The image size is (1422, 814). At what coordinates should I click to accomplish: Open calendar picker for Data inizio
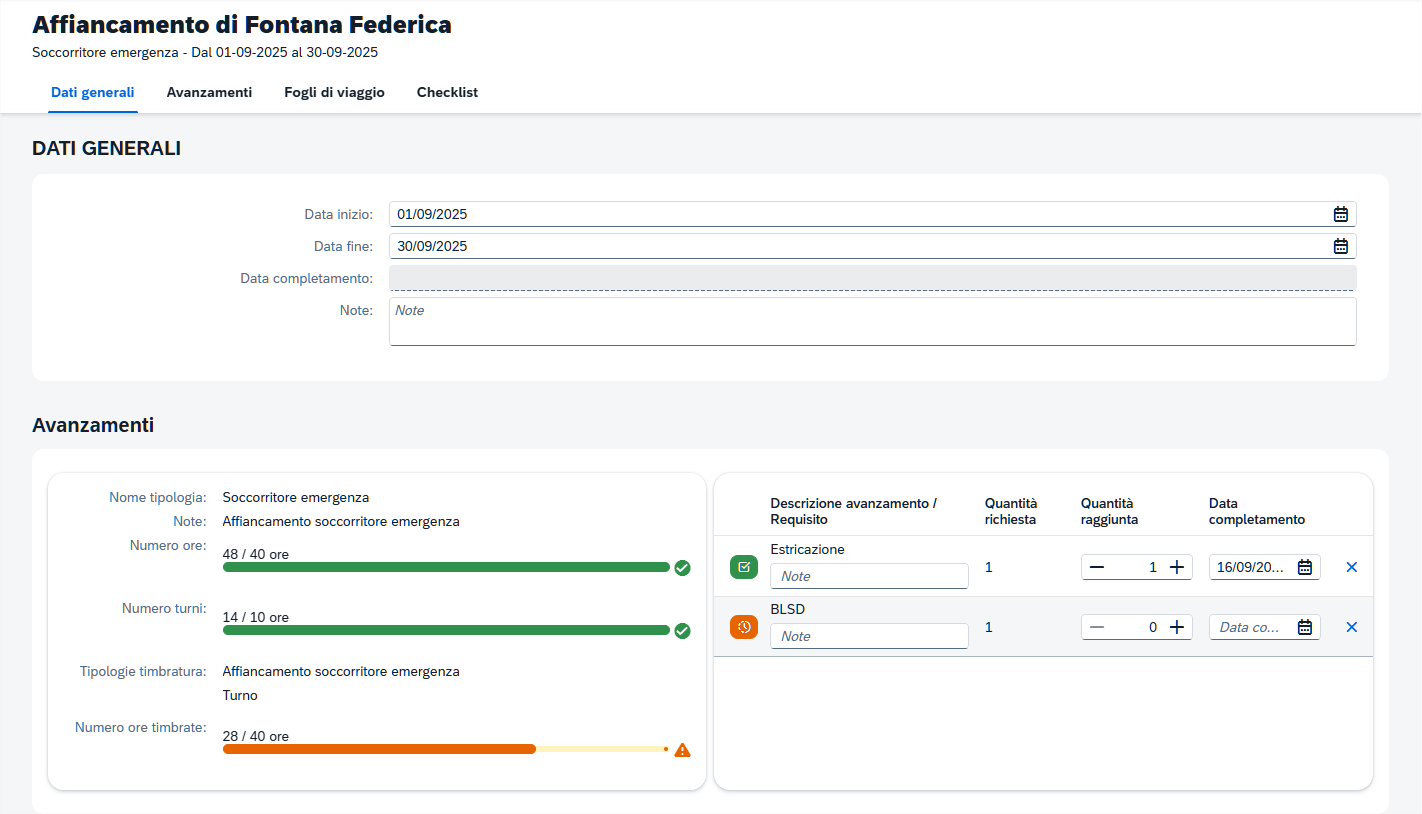coord(1340,214)
